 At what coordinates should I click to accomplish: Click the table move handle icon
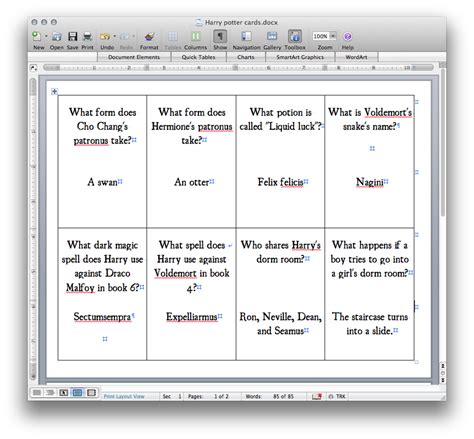(x=55, y=91)
